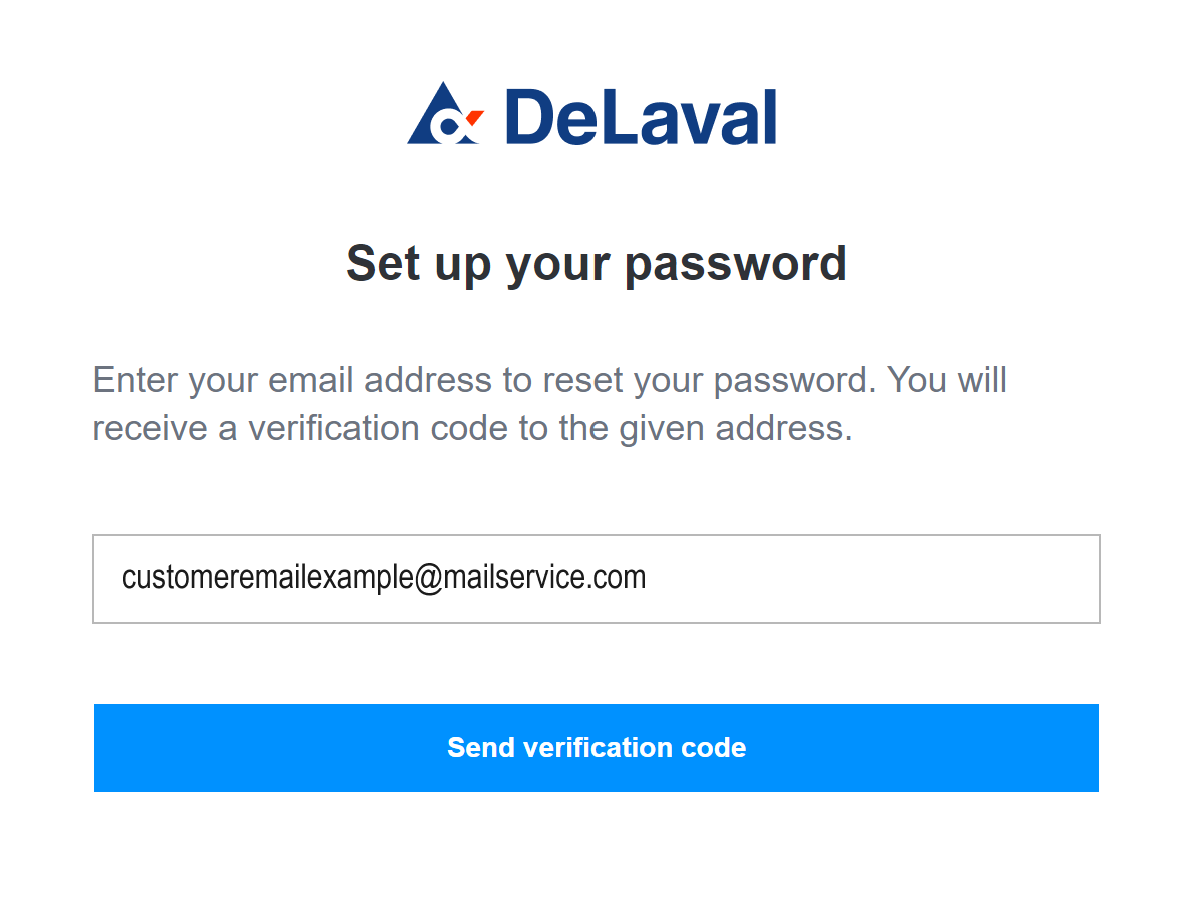The height and width of the screenshot is (920, 1184).
Task: Focus the email address input field
Action: pos(596,579)
